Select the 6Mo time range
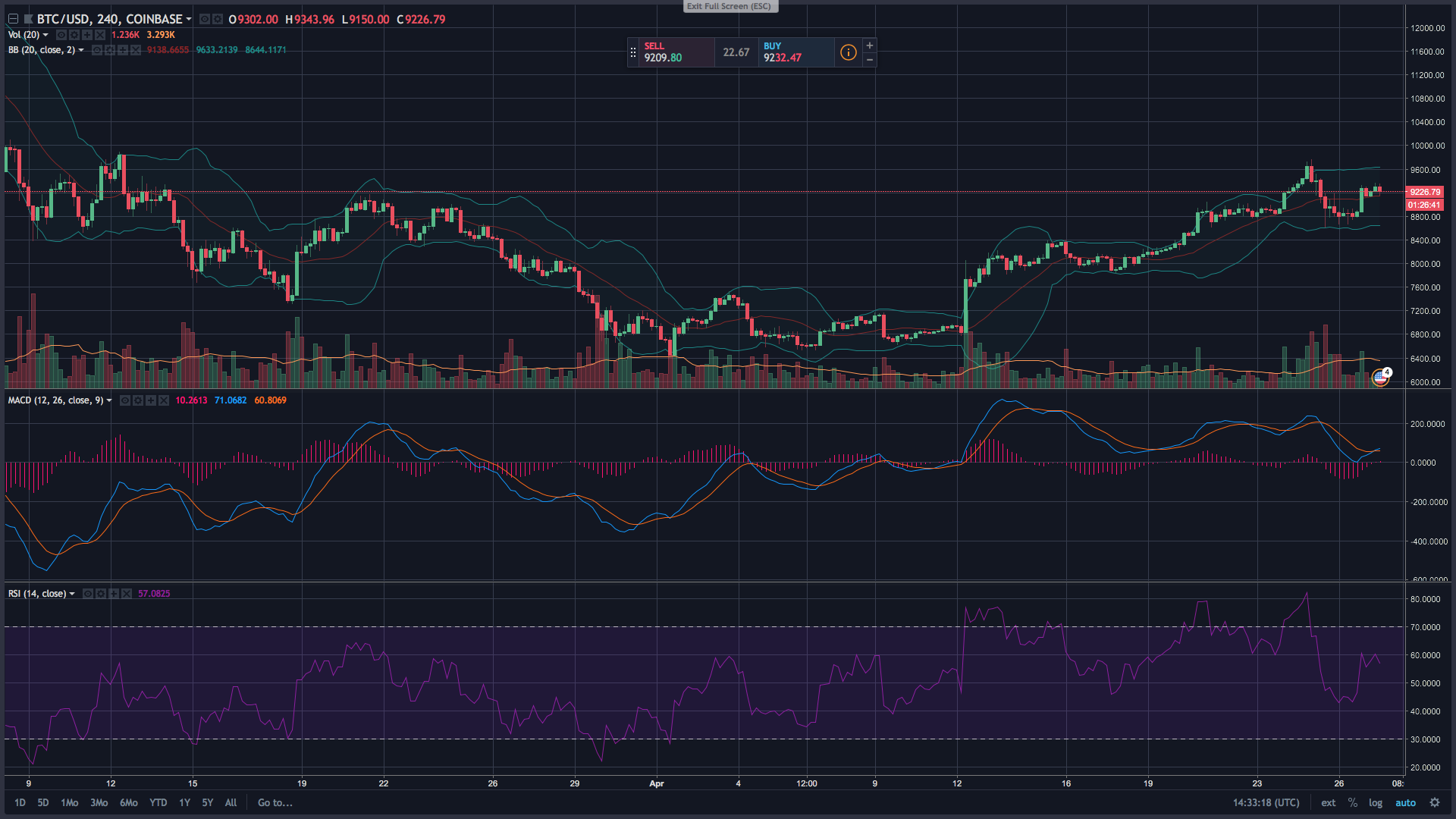The image size is (1456, 819). (129, 802)
